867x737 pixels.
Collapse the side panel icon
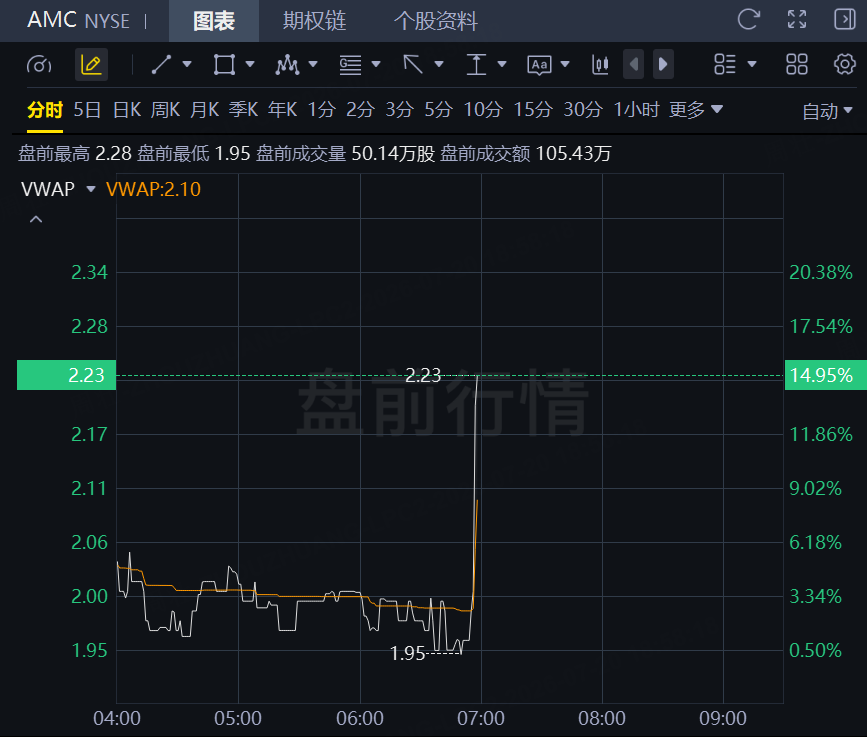[844, 19]
